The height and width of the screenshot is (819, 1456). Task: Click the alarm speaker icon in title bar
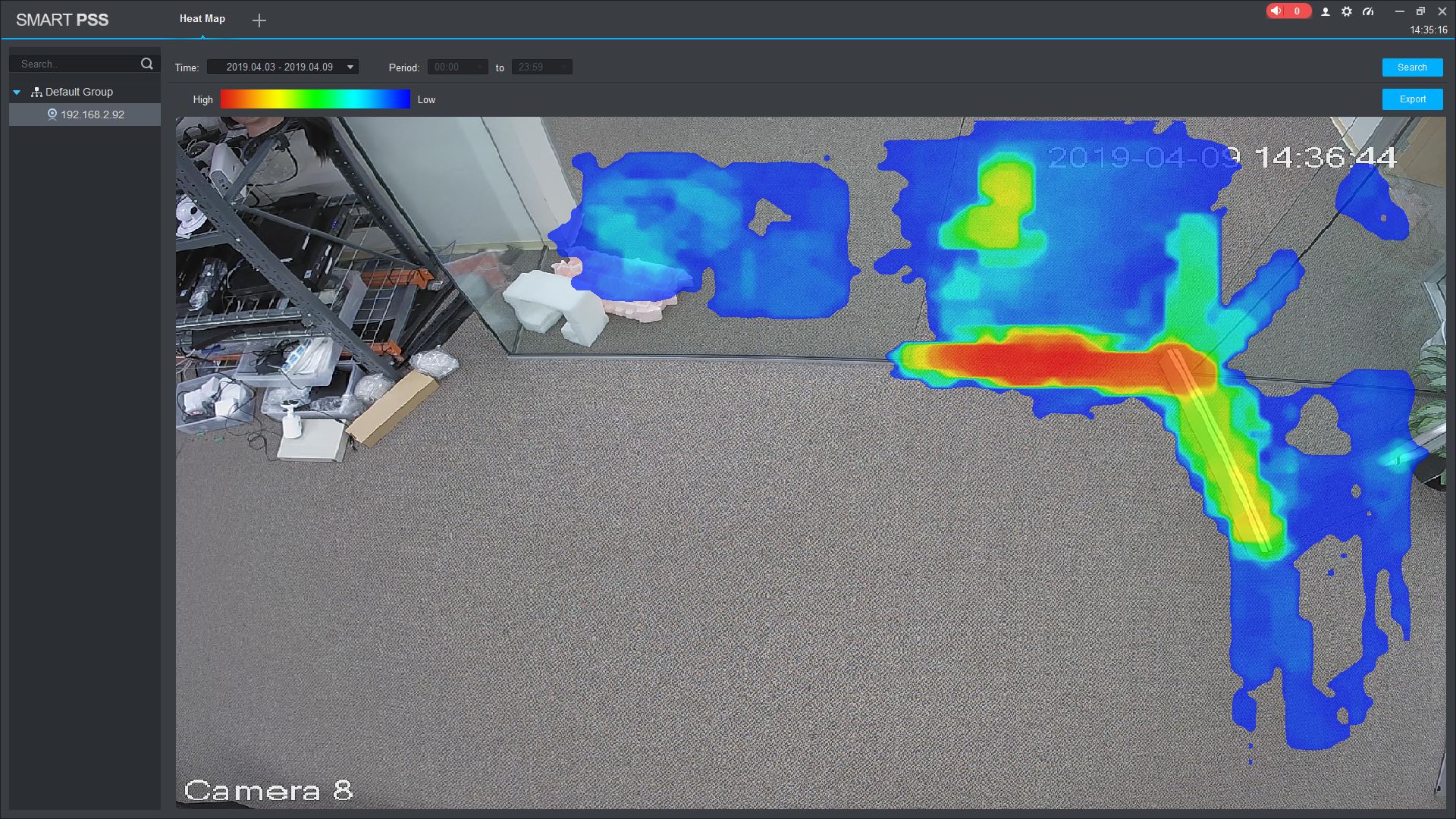1276,11
